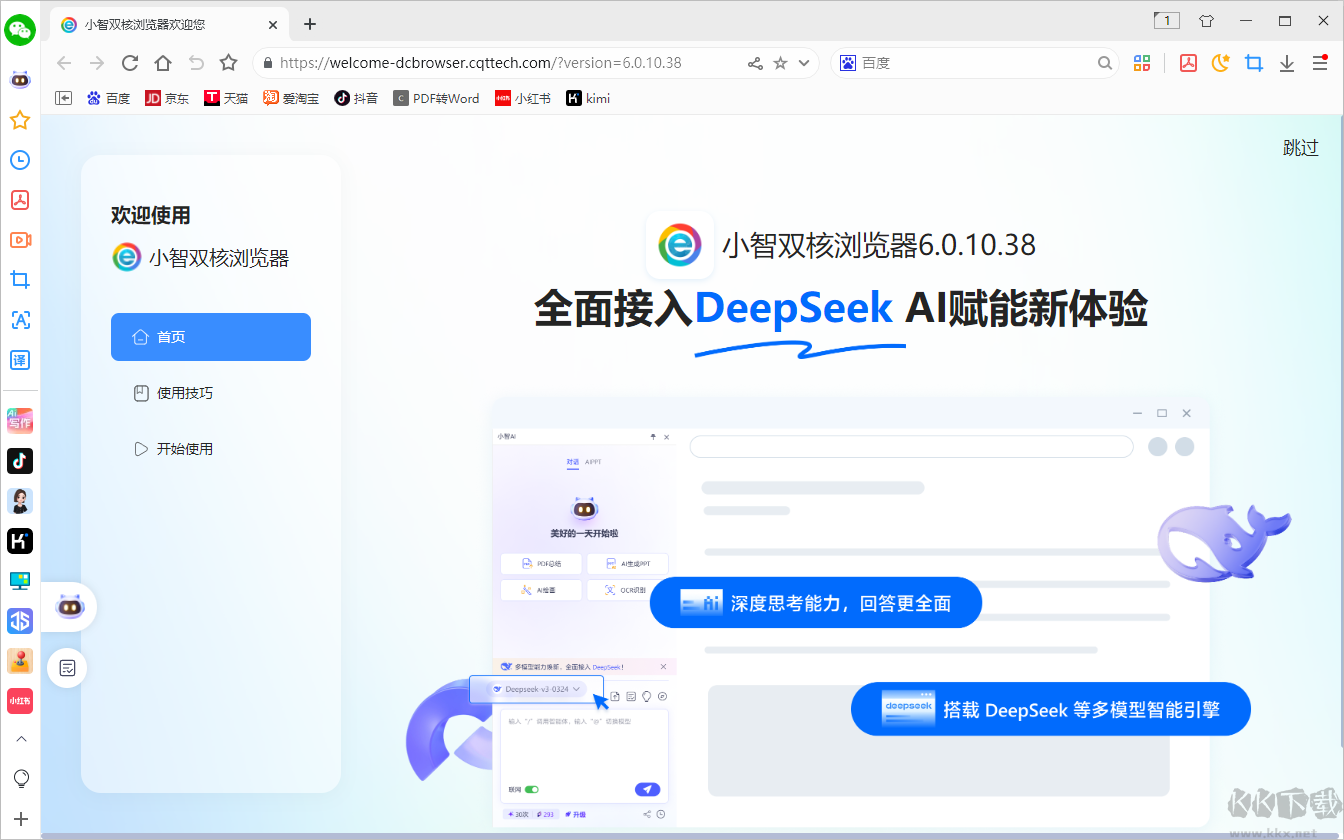Image resolution: width=1344 pixels, height=840 pixels.
Task: Go to the home page
Action: click(163, 63)
